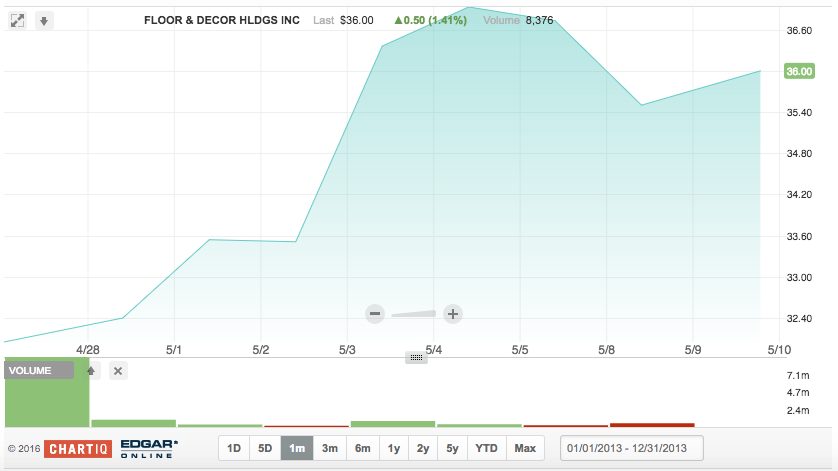The height and width of the screenshot is (471, 838).
Task: Select the 5D time range
Action: (x=265, y=448)
